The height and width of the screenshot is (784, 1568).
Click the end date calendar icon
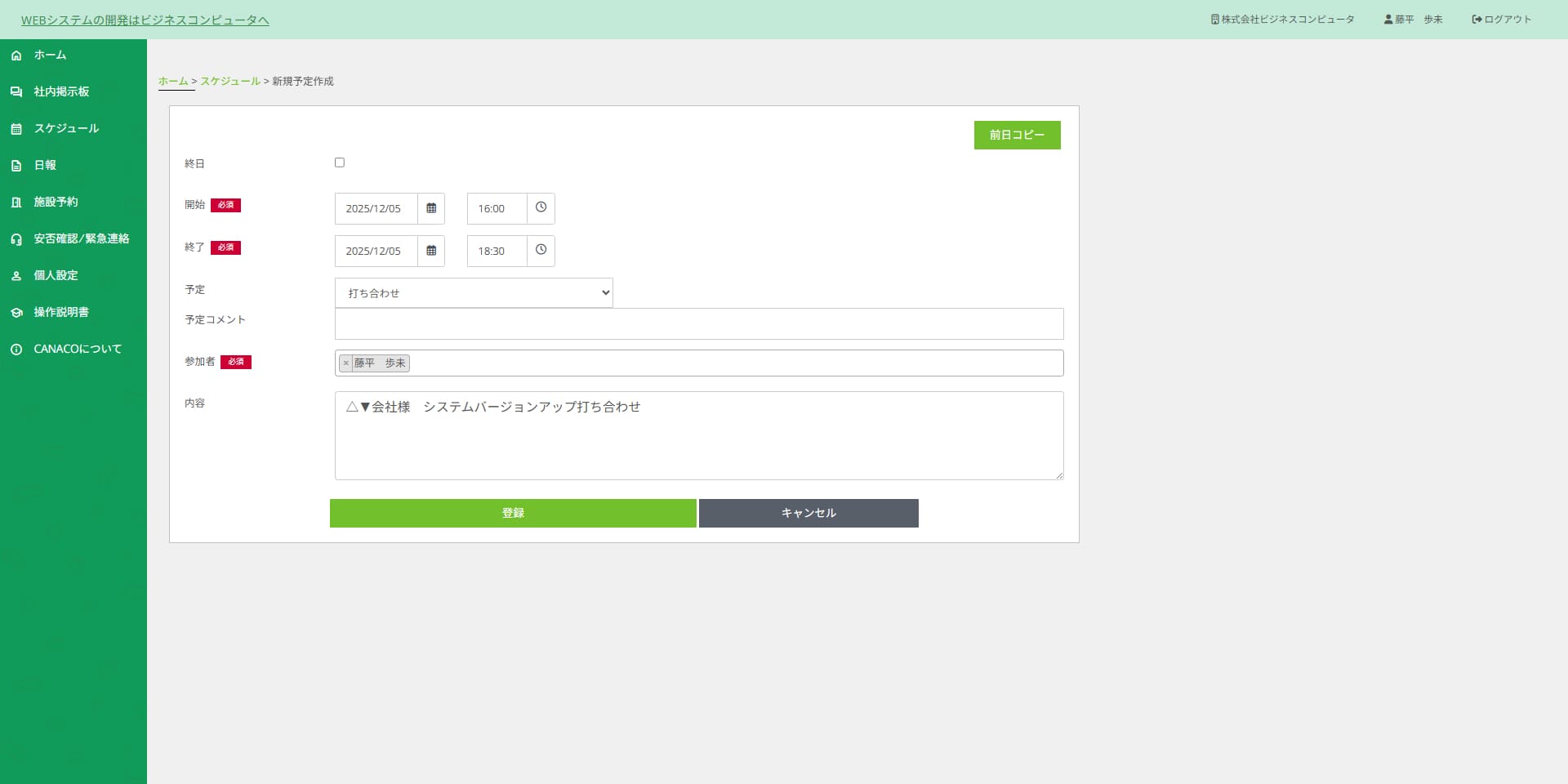coord(431,251)
